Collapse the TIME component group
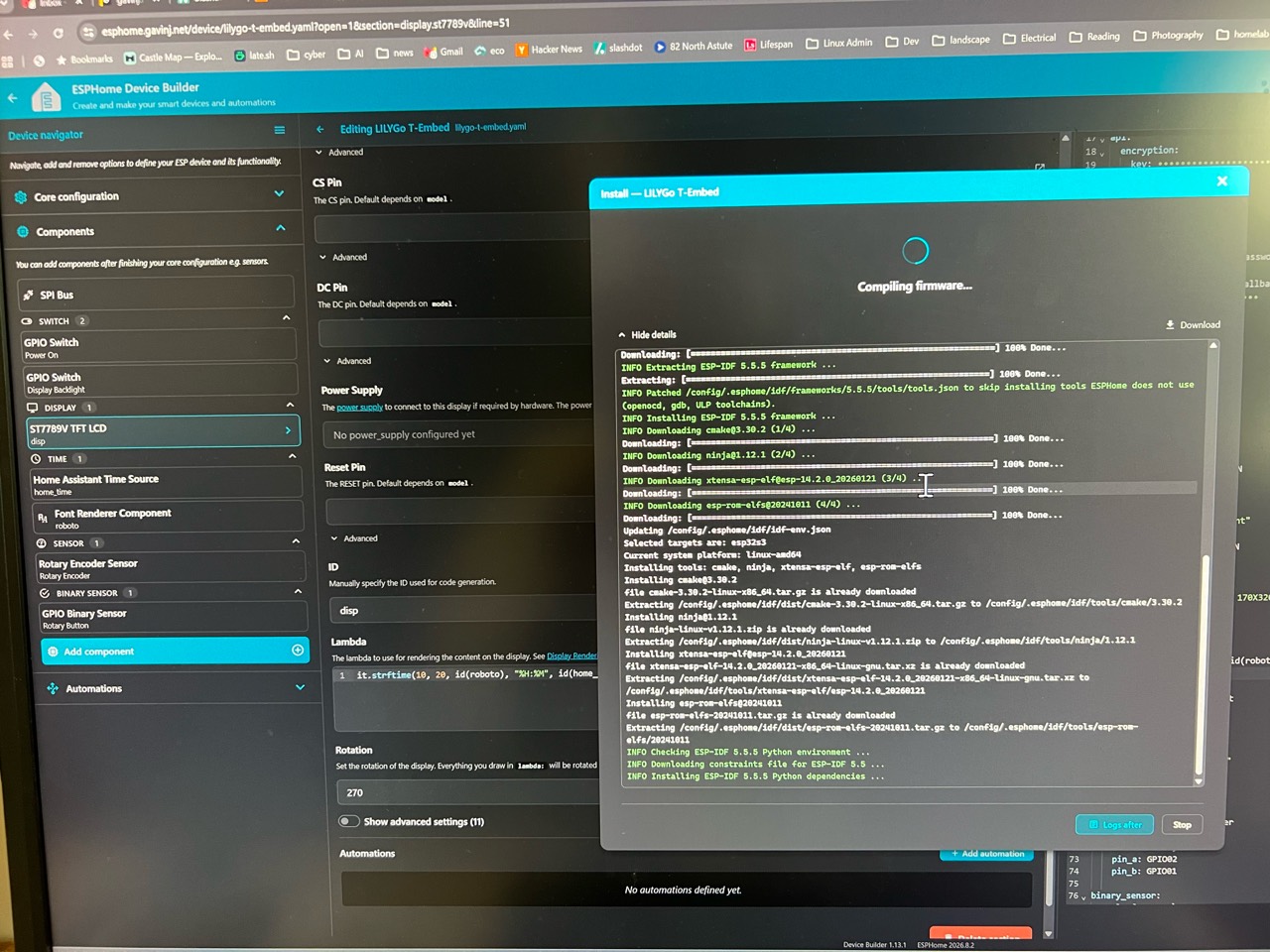The height and width of the screenshot is (952, 1270). pyautogui.click(x=293, y=456)
